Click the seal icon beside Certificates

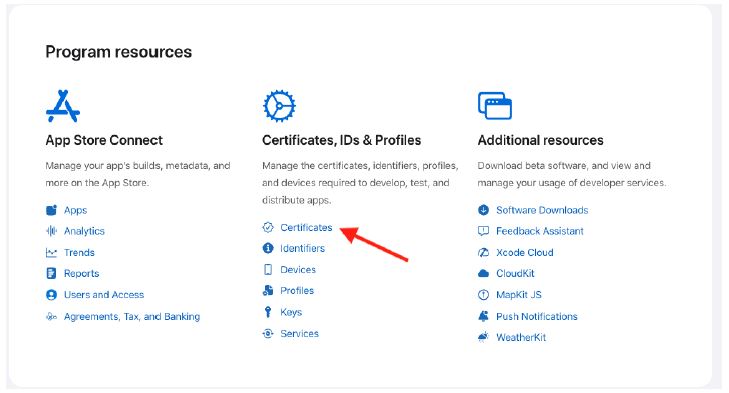click(x=268, y=227)
